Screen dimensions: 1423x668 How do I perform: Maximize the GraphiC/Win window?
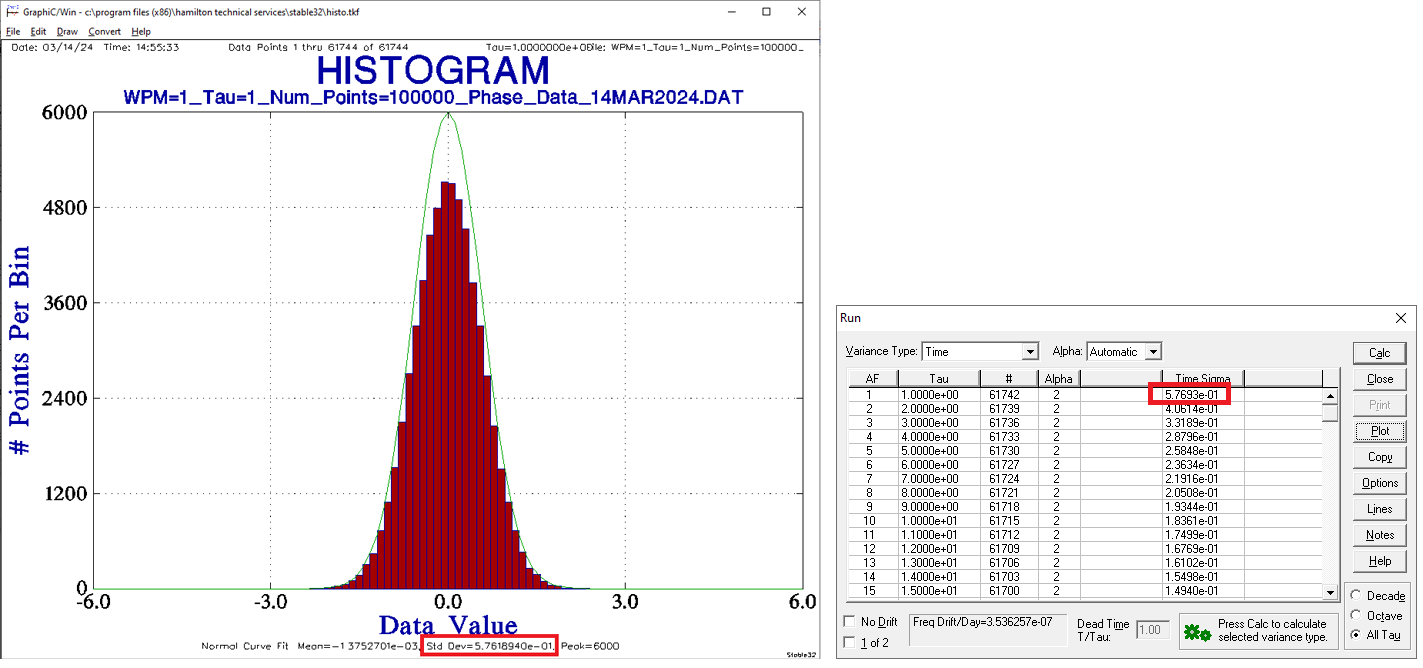[x=766, y=12]
